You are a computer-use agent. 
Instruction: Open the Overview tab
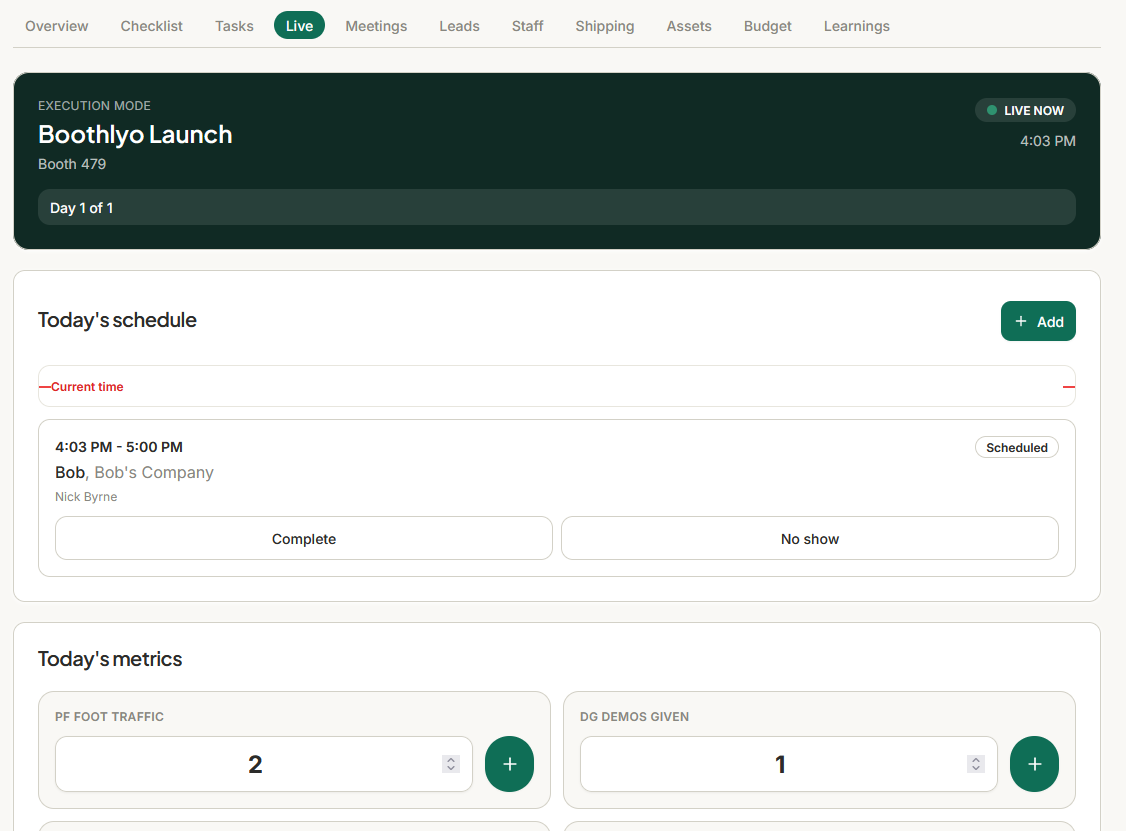click(57, 26)
